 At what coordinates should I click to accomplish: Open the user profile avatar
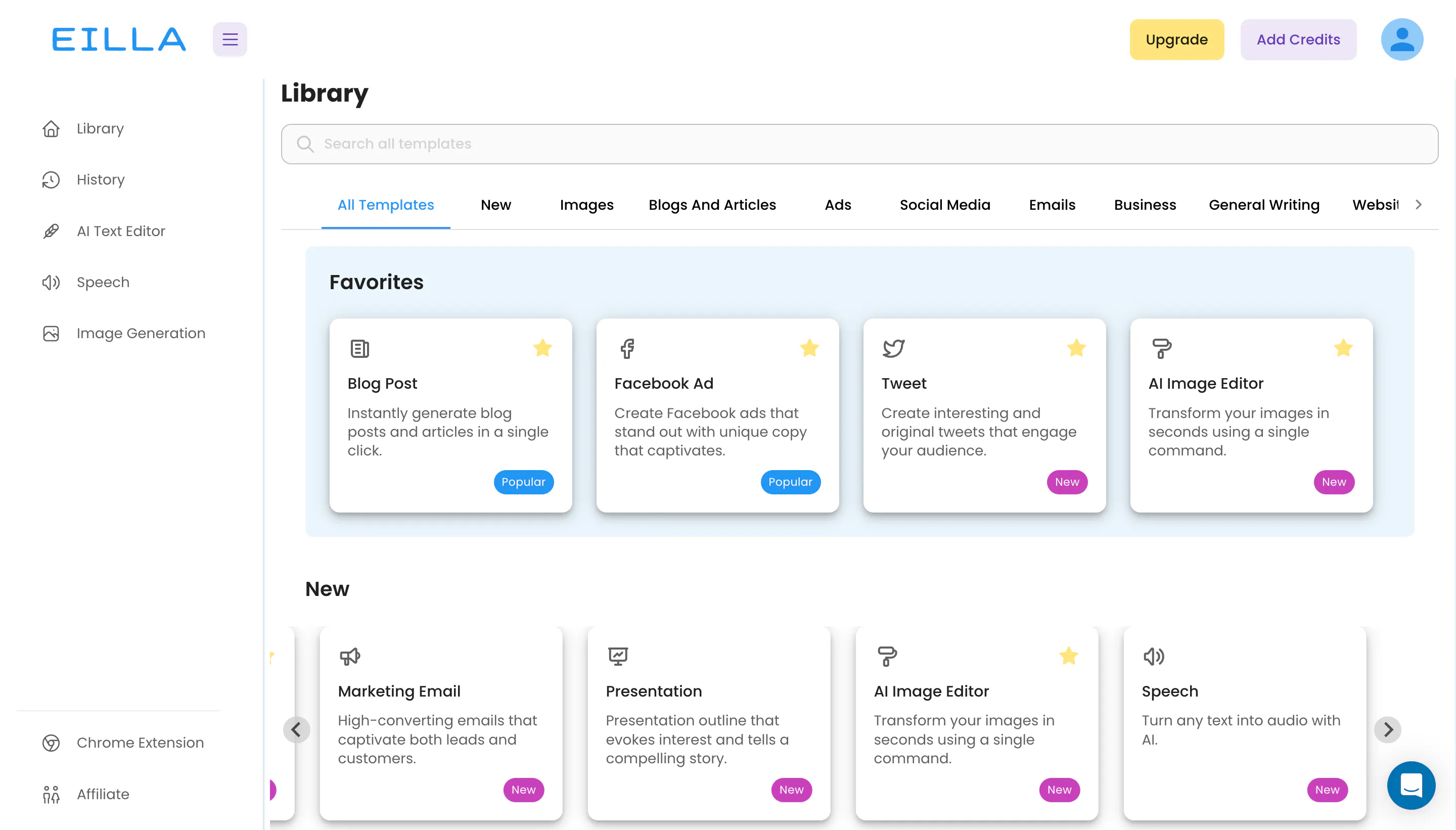click(x=1401, y=39)
